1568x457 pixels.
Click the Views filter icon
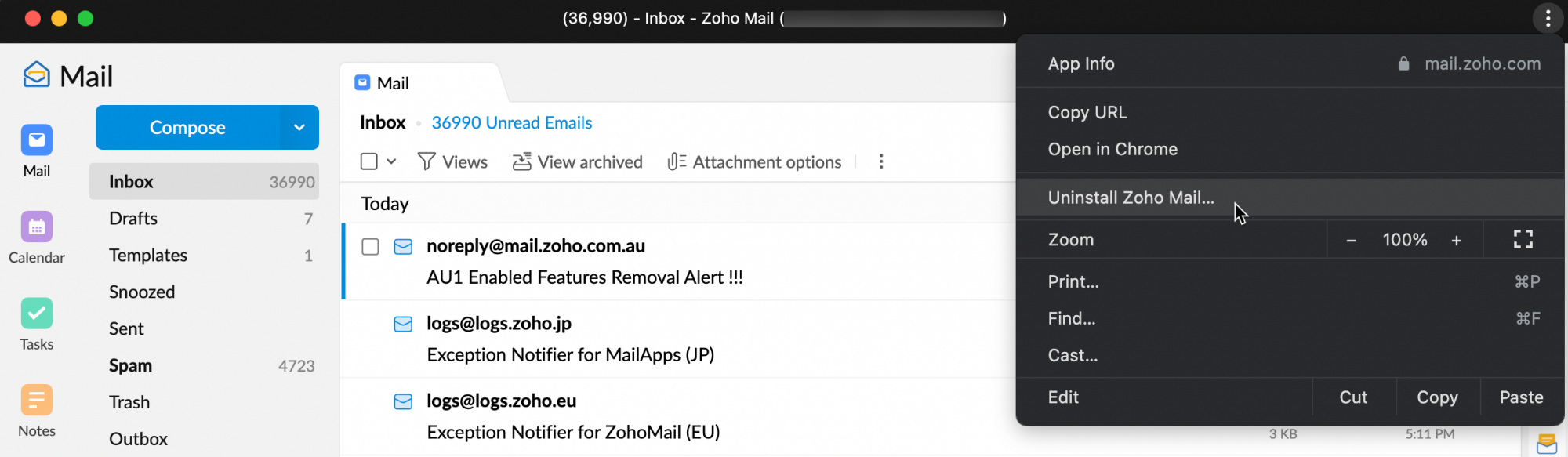pos(426,161)
